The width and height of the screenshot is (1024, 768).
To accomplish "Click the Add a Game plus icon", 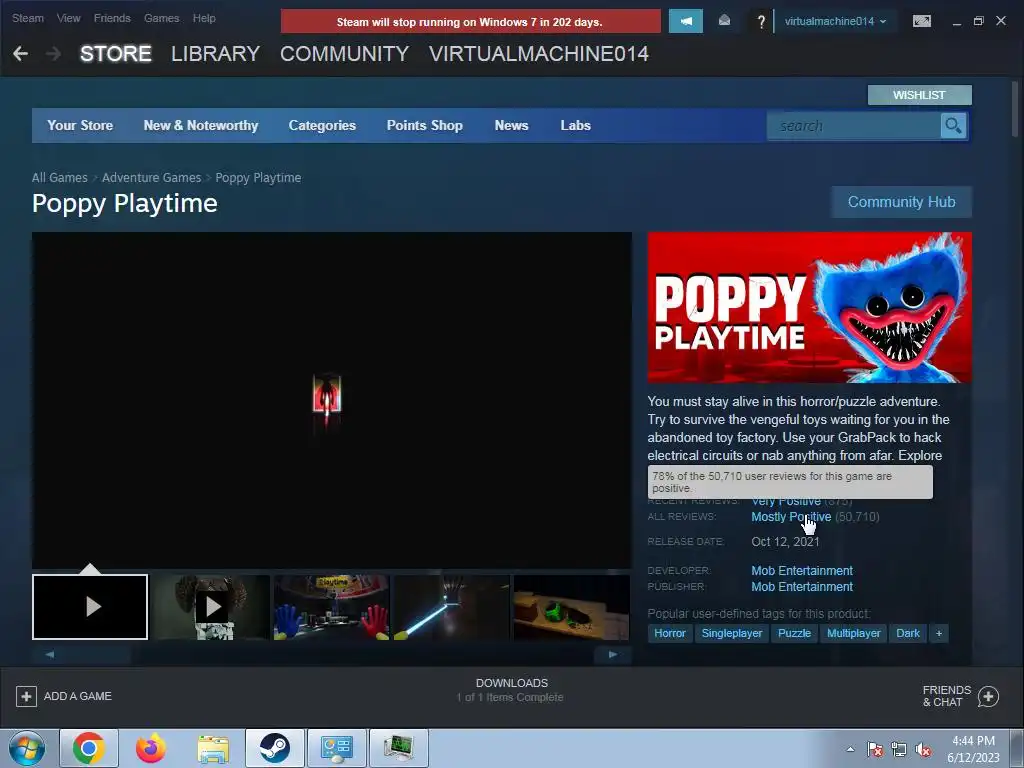I will 26,696.
